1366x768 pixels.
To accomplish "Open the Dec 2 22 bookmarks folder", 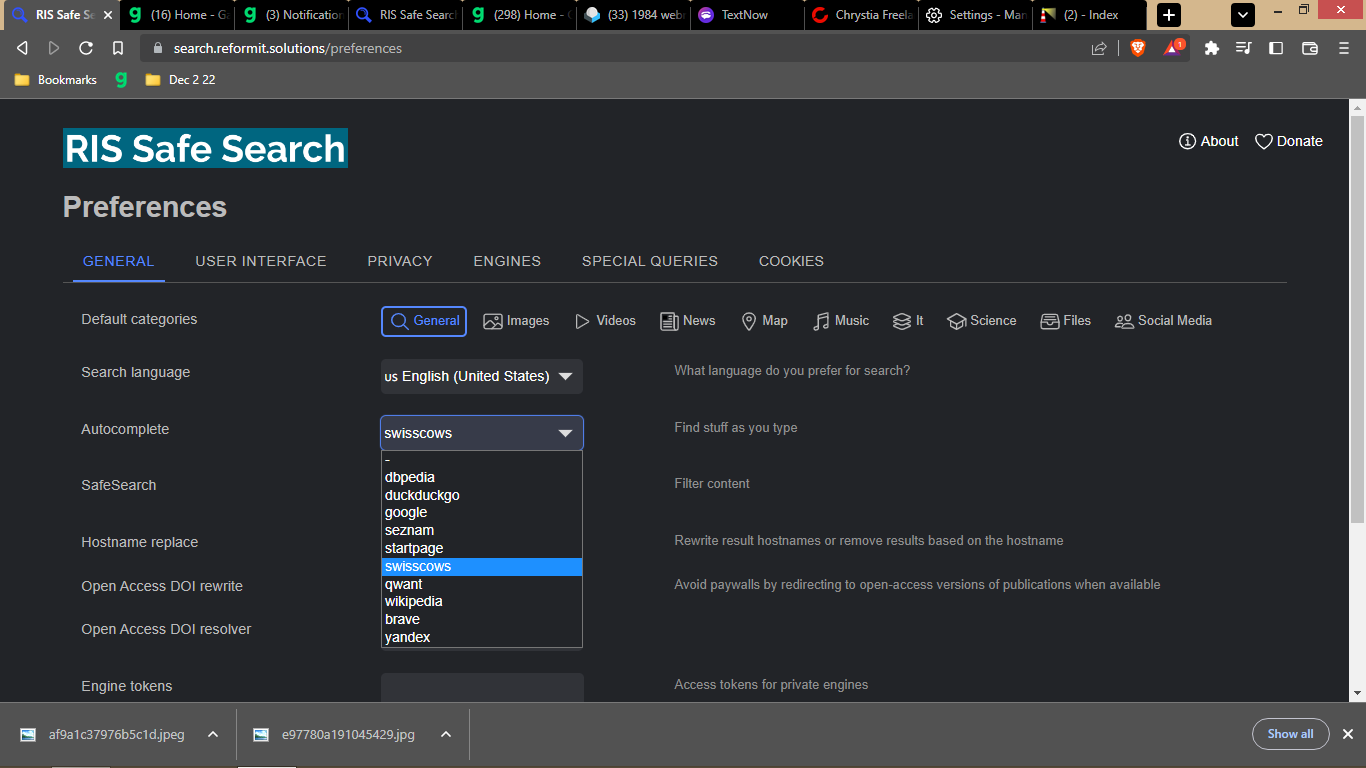I will [180, 80].
